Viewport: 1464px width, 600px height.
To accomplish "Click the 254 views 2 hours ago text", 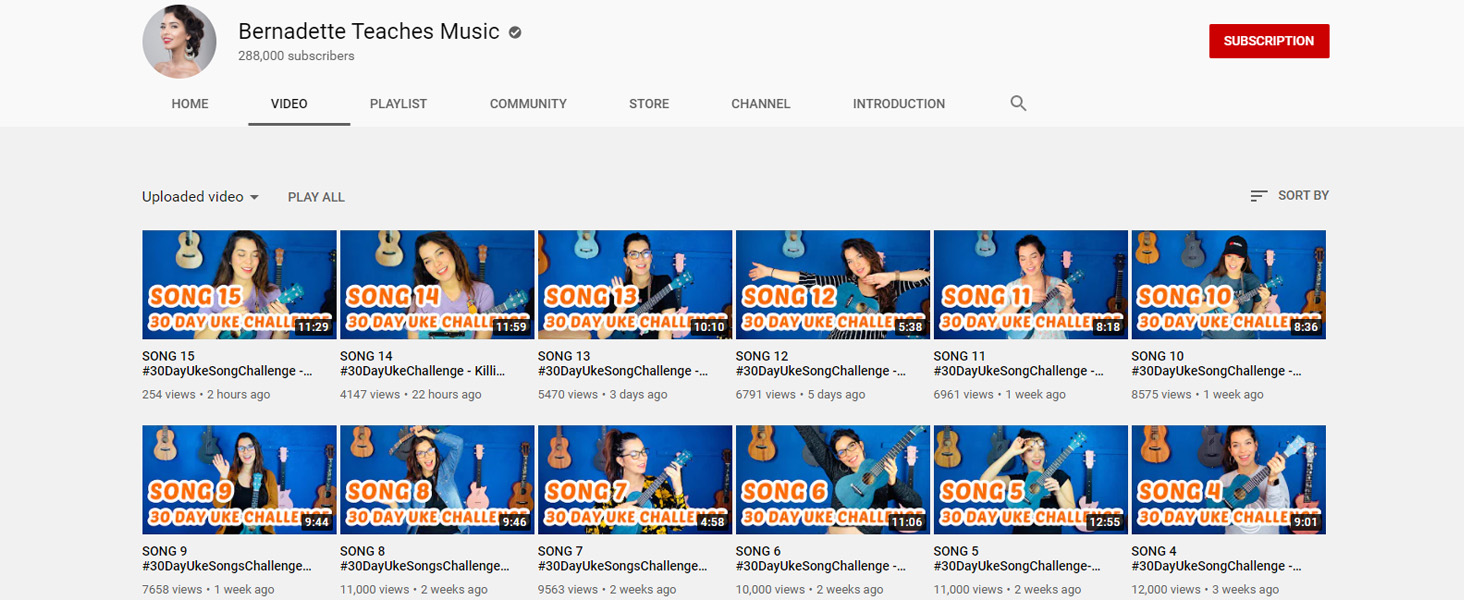I will (x=206, y=395).
